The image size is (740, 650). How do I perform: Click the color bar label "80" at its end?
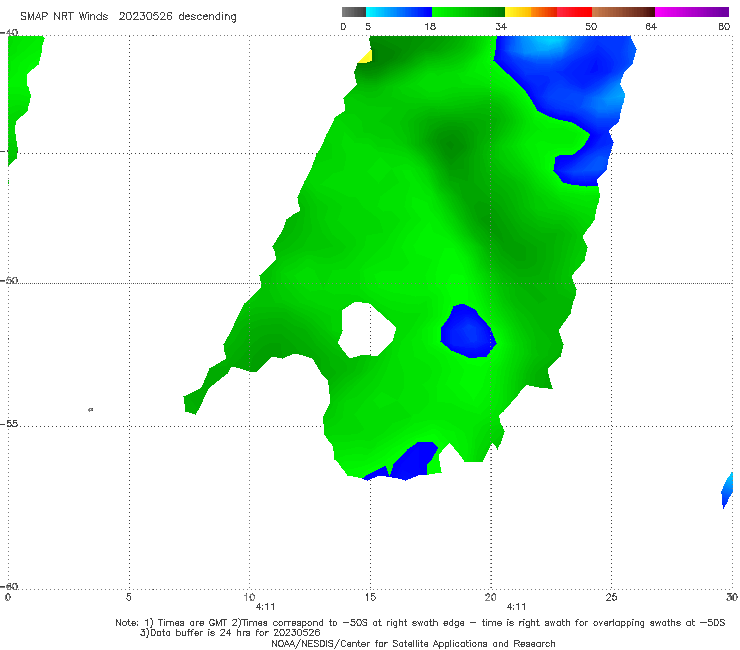[724, 27]
